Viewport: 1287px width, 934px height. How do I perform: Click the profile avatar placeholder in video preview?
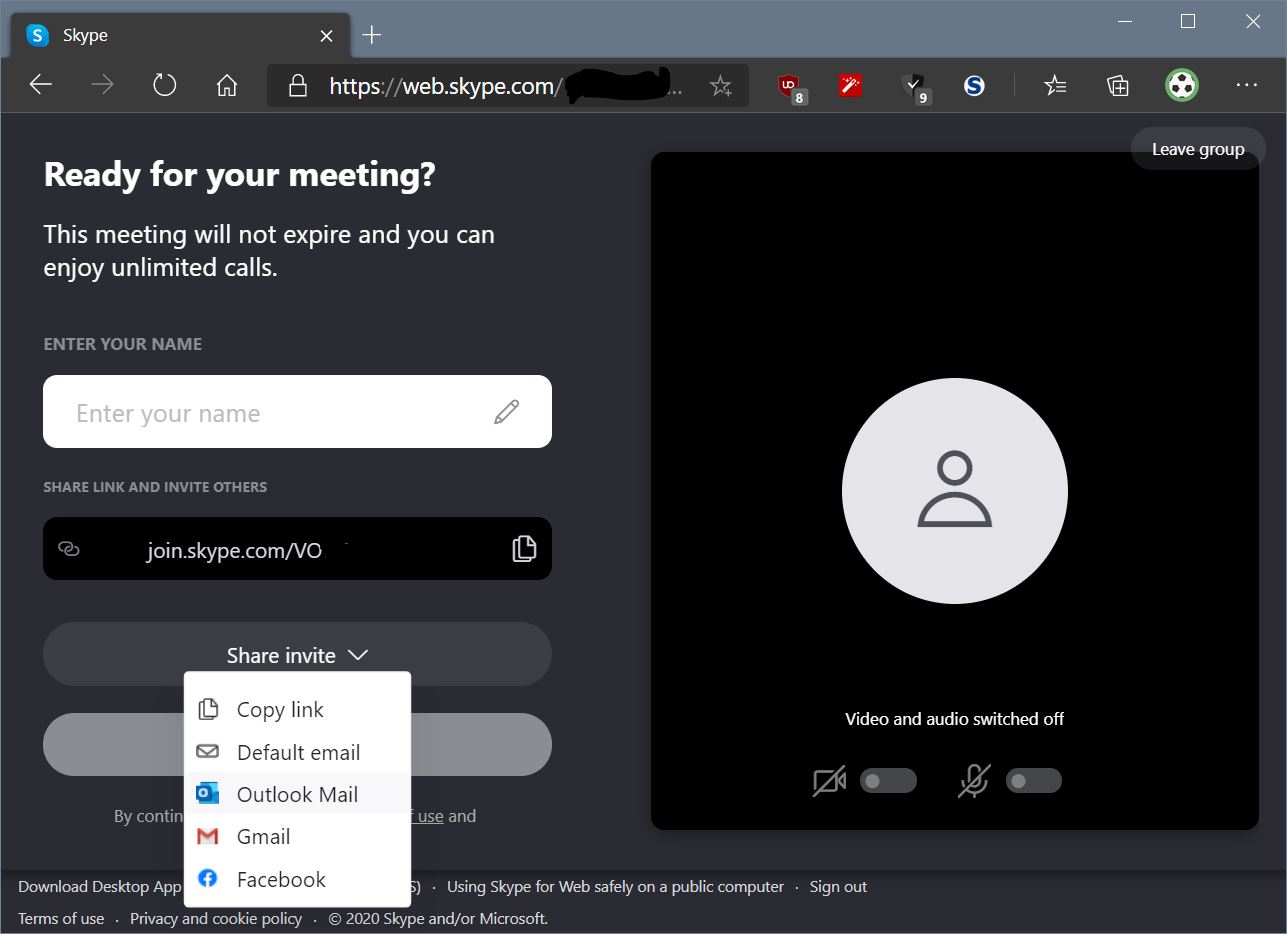pos(955,491)
